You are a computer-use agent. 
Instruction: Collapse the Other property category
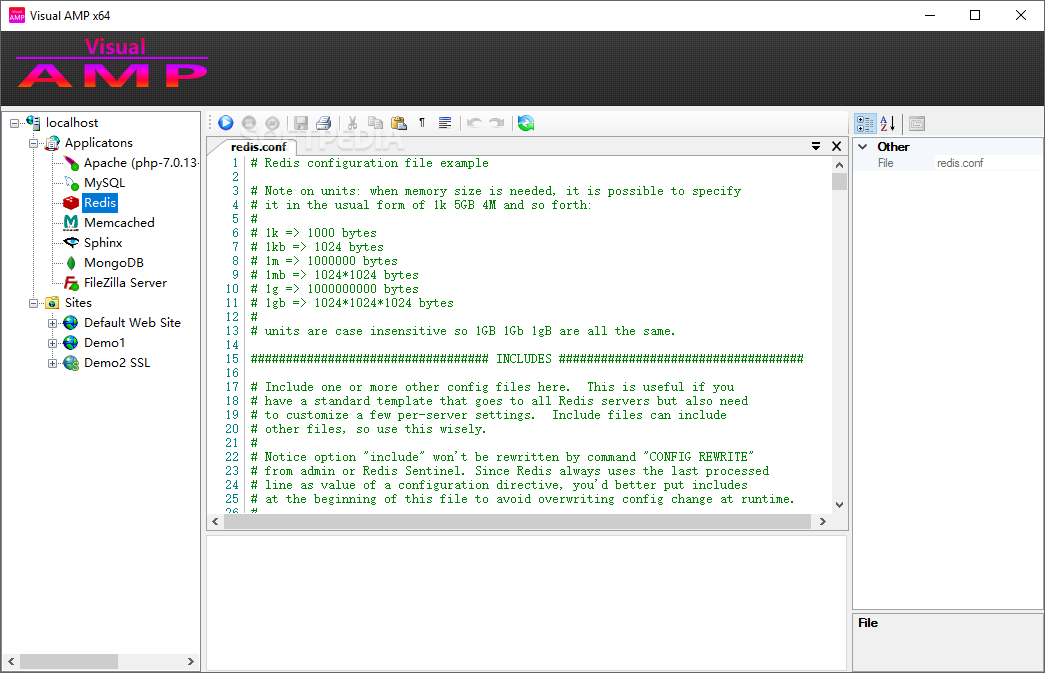pyautogui.click(x=863, y=147)
